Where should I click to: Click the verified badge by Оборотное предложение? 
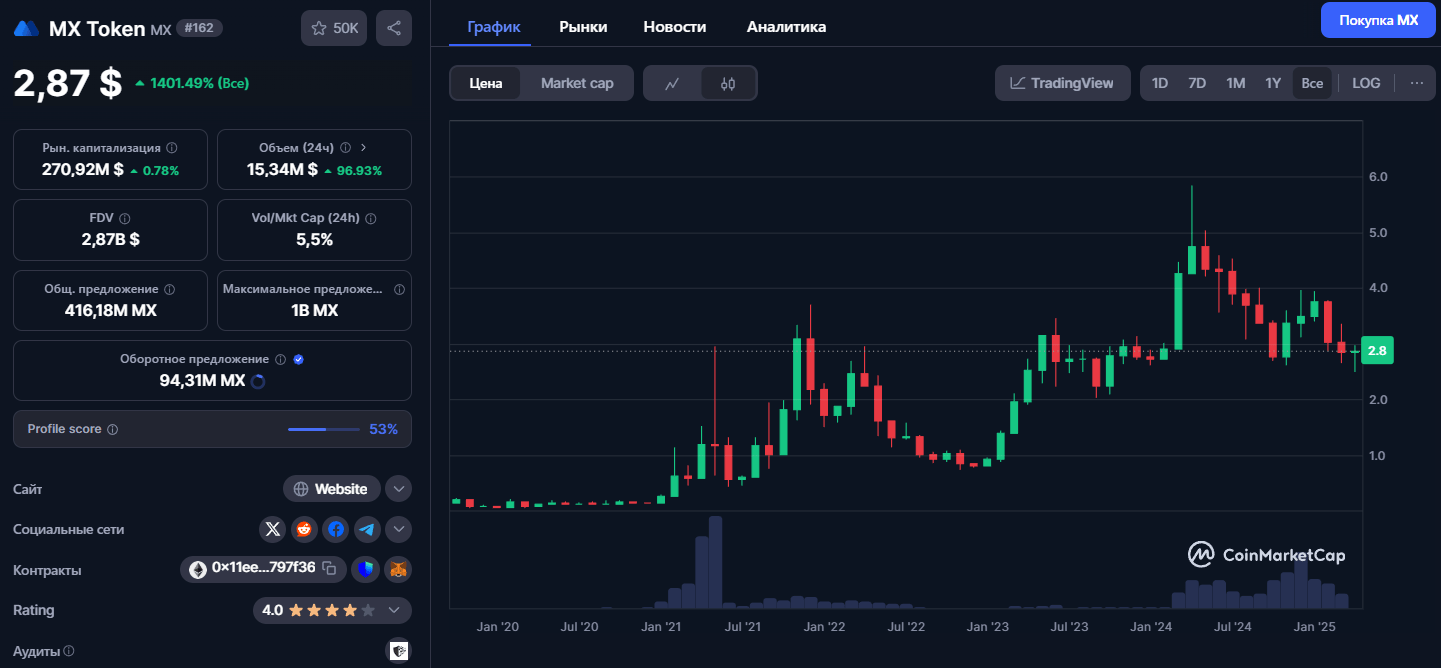tap(298, 359)
